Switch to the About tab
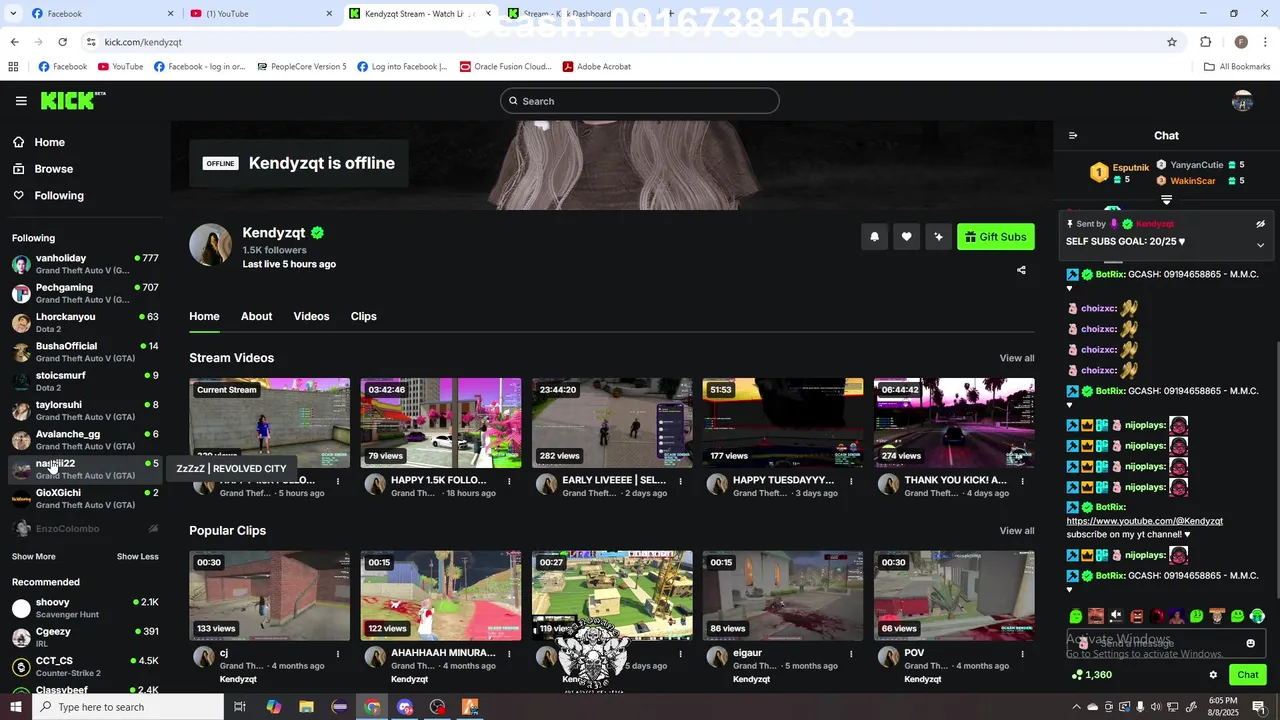Viewport: 1280px width, 720px height. pos(256,316)
